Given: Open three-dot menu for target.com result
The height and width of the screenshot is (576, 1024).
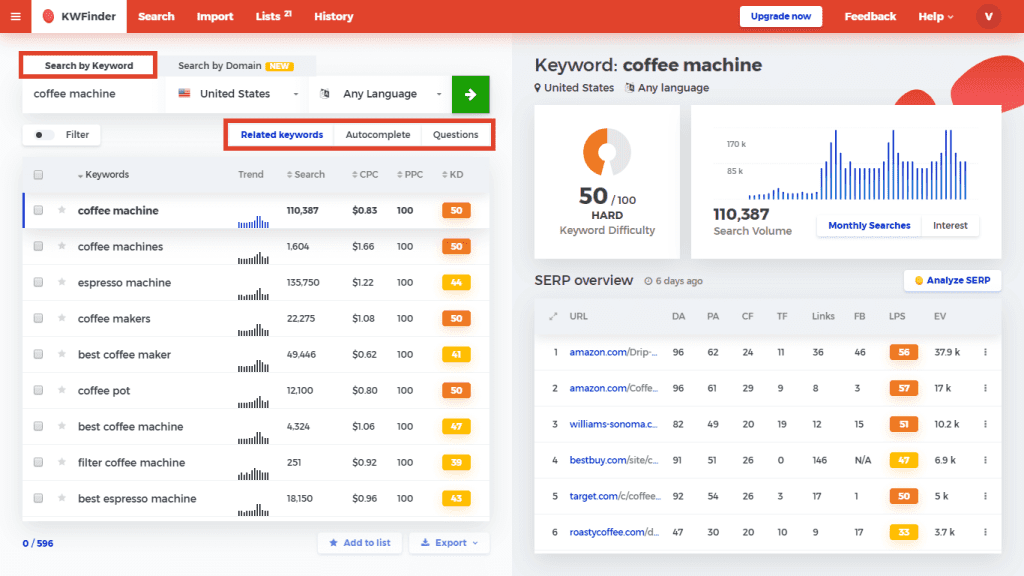Looking at the screenshot, I should pyautogui.click(x=985, y=496).
